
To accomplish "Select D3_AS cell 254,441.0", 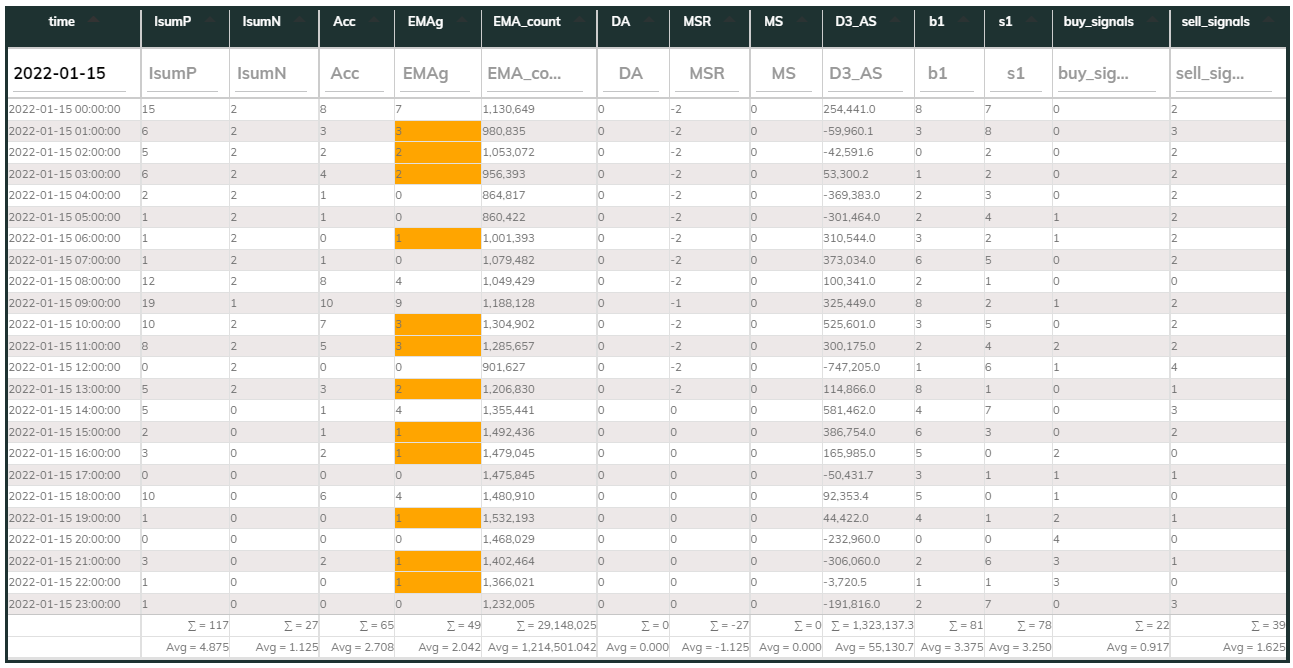I will pos(868,109).
